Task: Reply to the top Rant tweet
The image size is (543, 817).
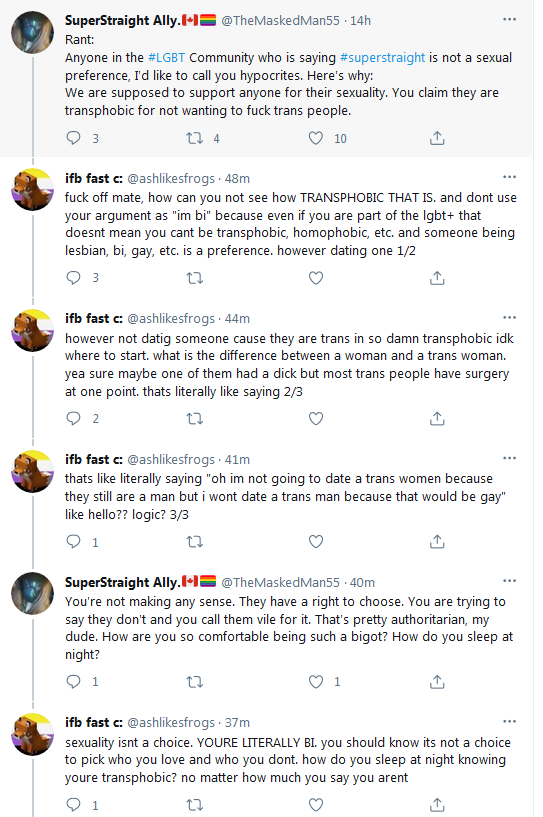Action: [x=73, y=138]
